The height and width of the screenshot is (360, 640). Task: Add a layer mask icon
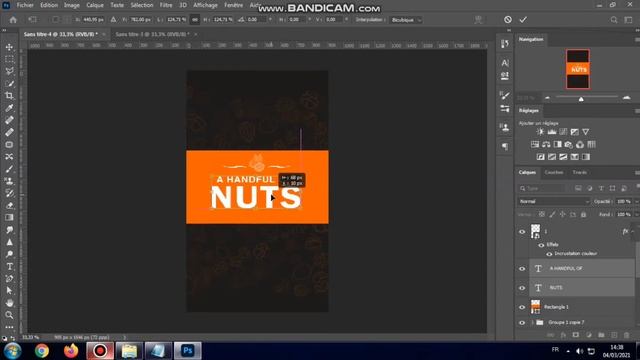576,335
